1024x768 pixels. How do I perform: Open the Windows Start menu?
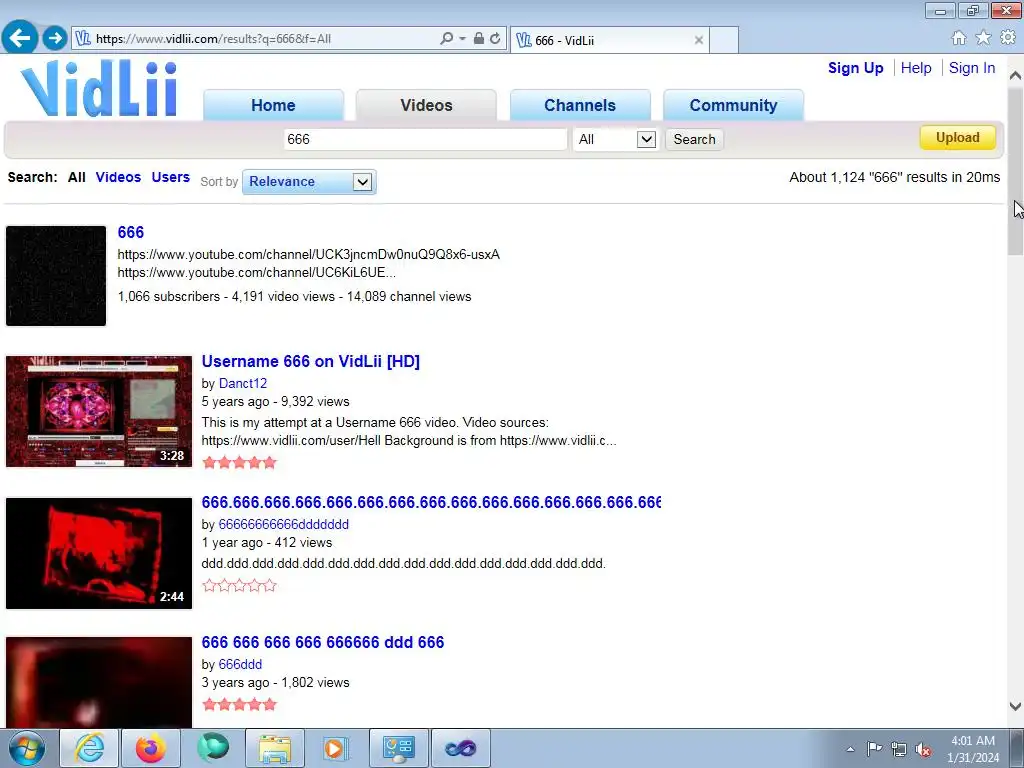[x=26, y=748]
